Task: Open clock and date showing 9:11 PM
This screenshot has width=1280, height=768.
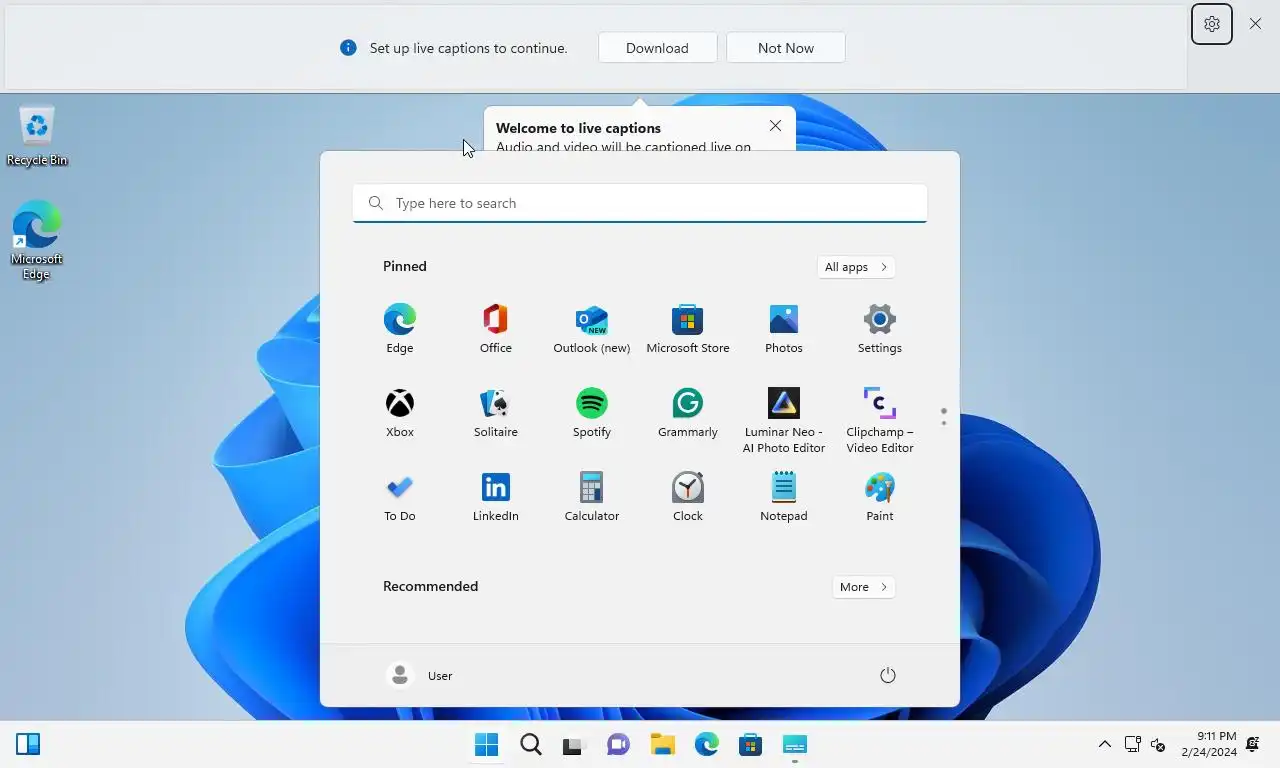Action: point(1208,744)
